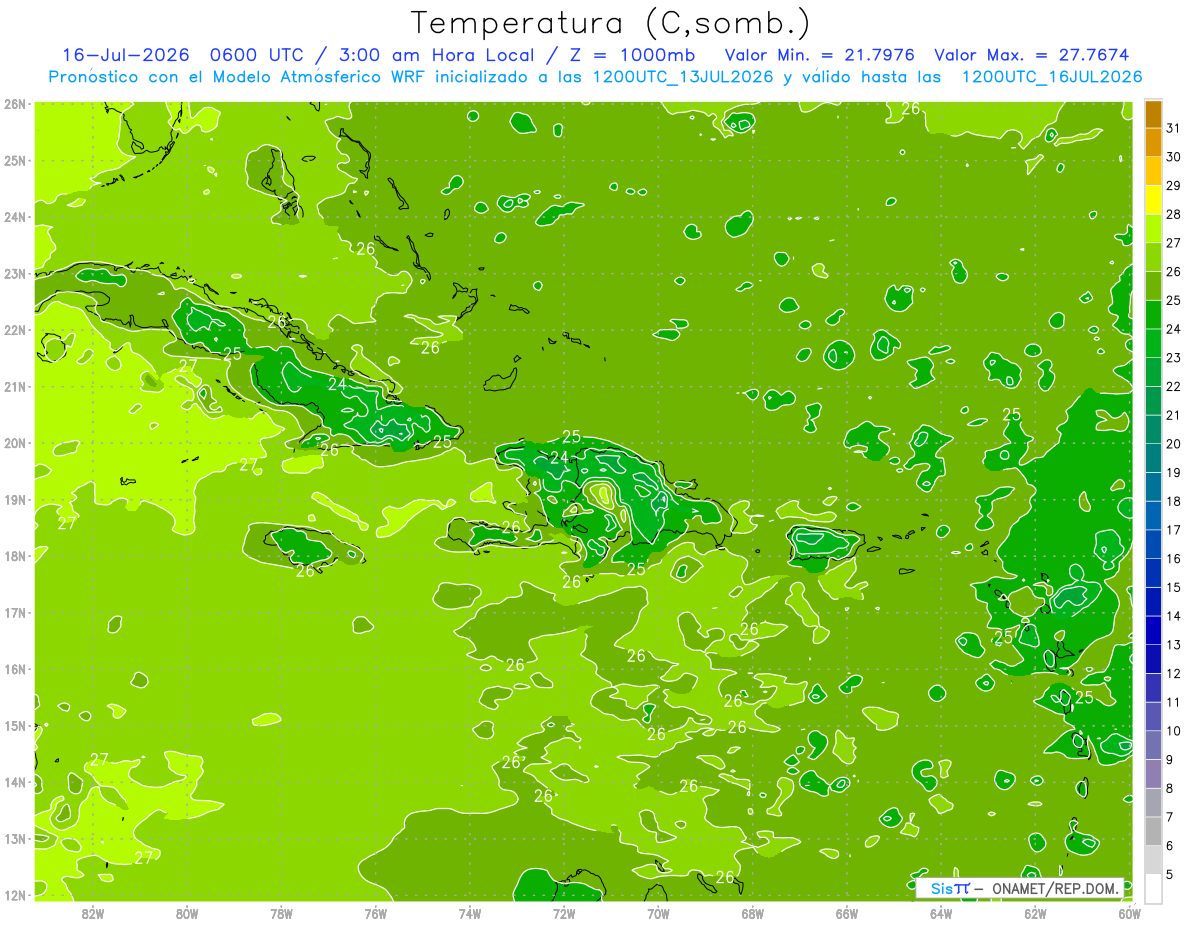Image resolution: width=1200 pixels, height=927 pixels.
Task: Click the '60W' longitude axis label
Action: (1130, 913)
